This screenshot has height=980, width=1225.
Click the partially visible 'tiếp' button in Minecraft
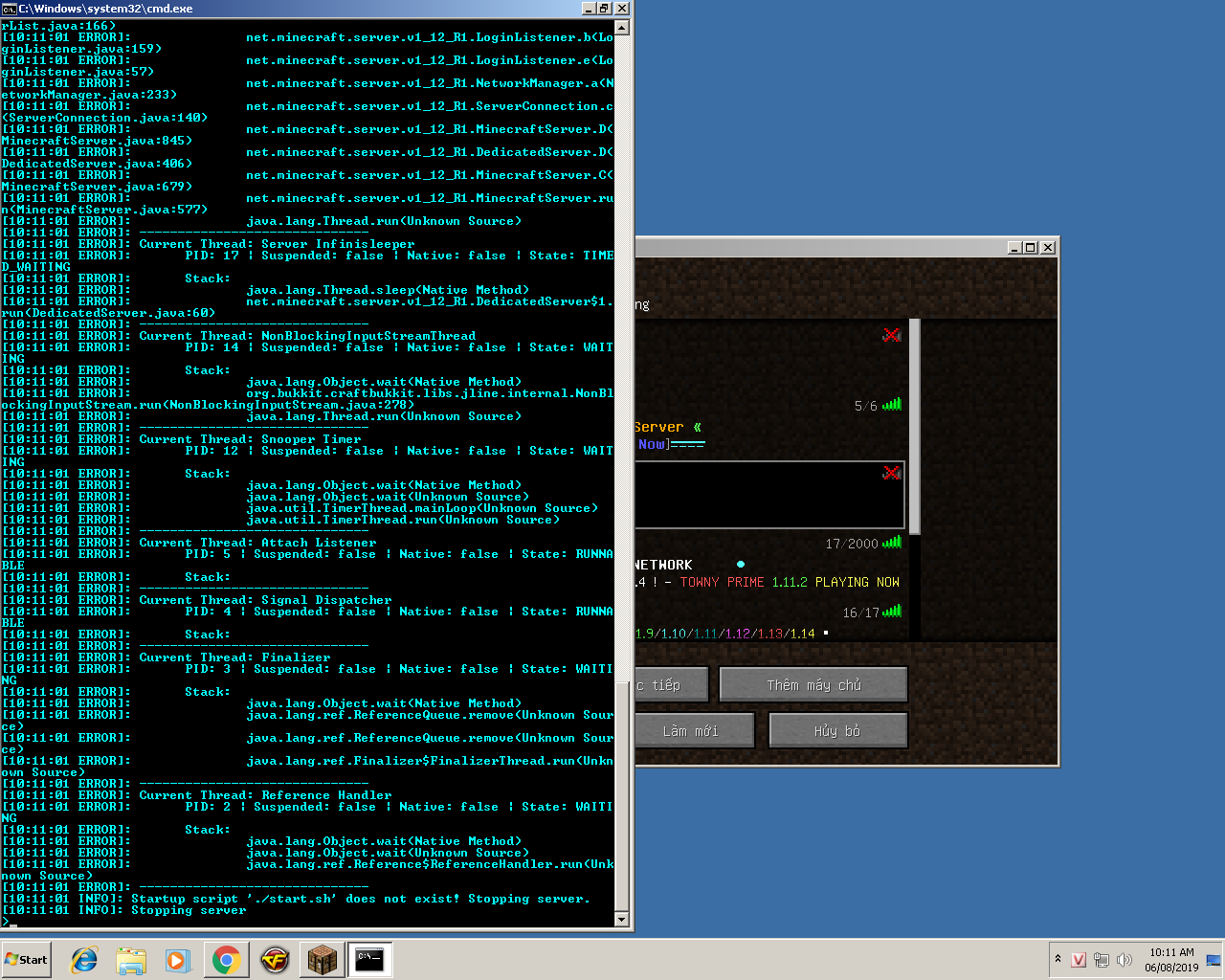(x=672, y=685)
